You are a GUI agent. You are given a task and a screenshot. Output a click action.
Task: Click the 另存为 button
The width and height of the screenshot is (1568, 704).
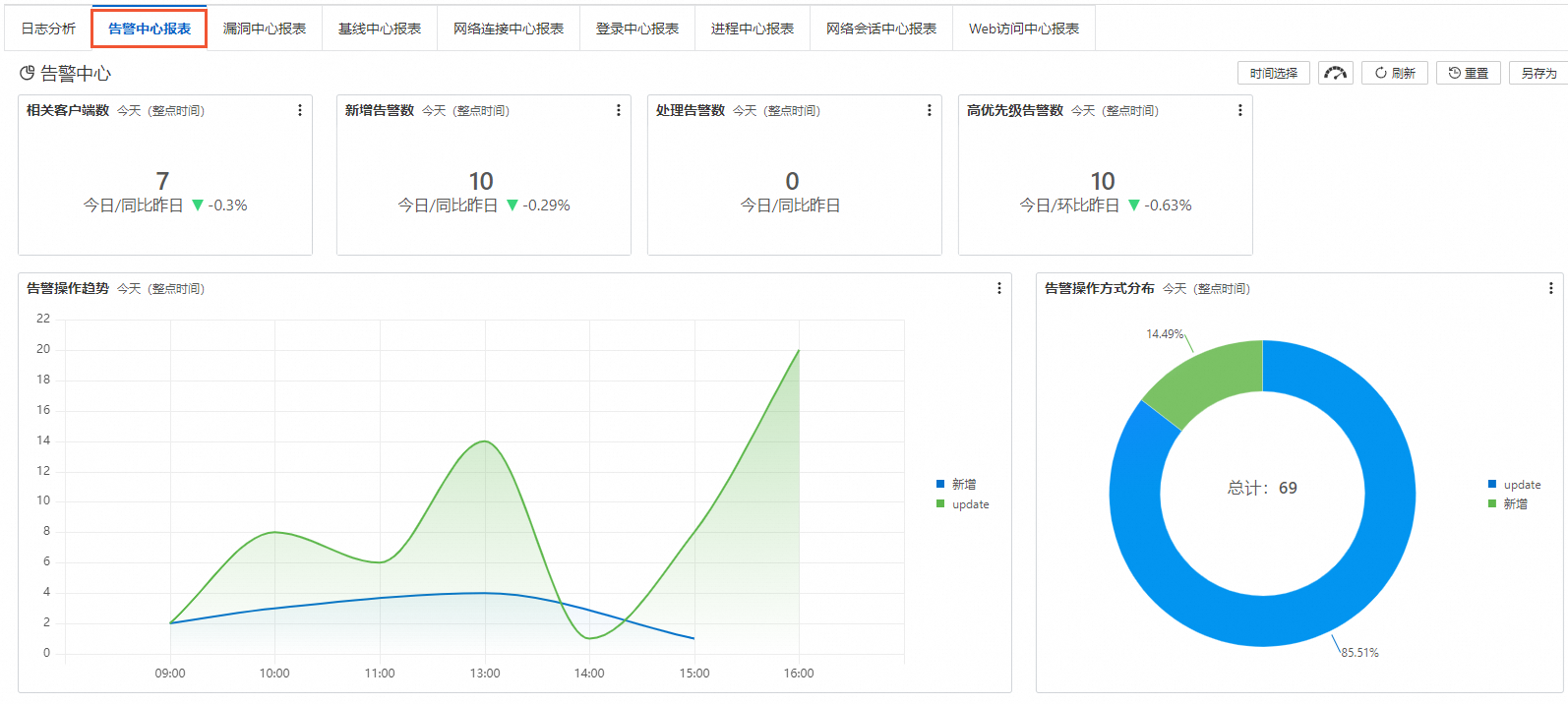coord(1538,73)
